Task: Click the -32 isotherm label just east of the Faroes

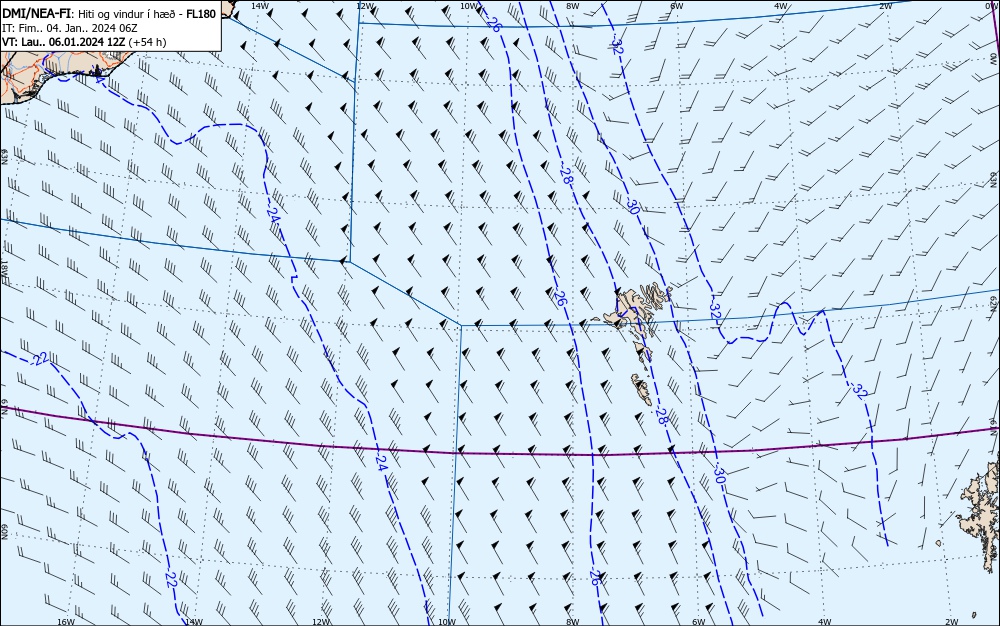Action: click(714, 309)
